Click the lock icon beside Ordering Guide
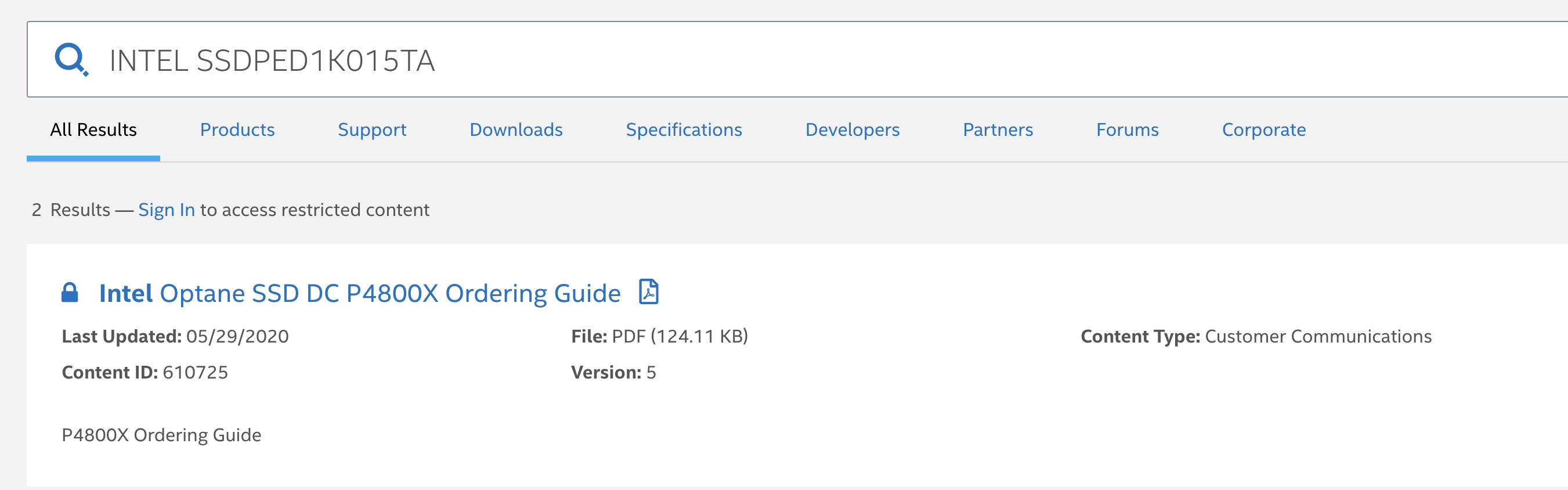The width and height of the screenshot is (1568, 490). click(x=70, y=293)
